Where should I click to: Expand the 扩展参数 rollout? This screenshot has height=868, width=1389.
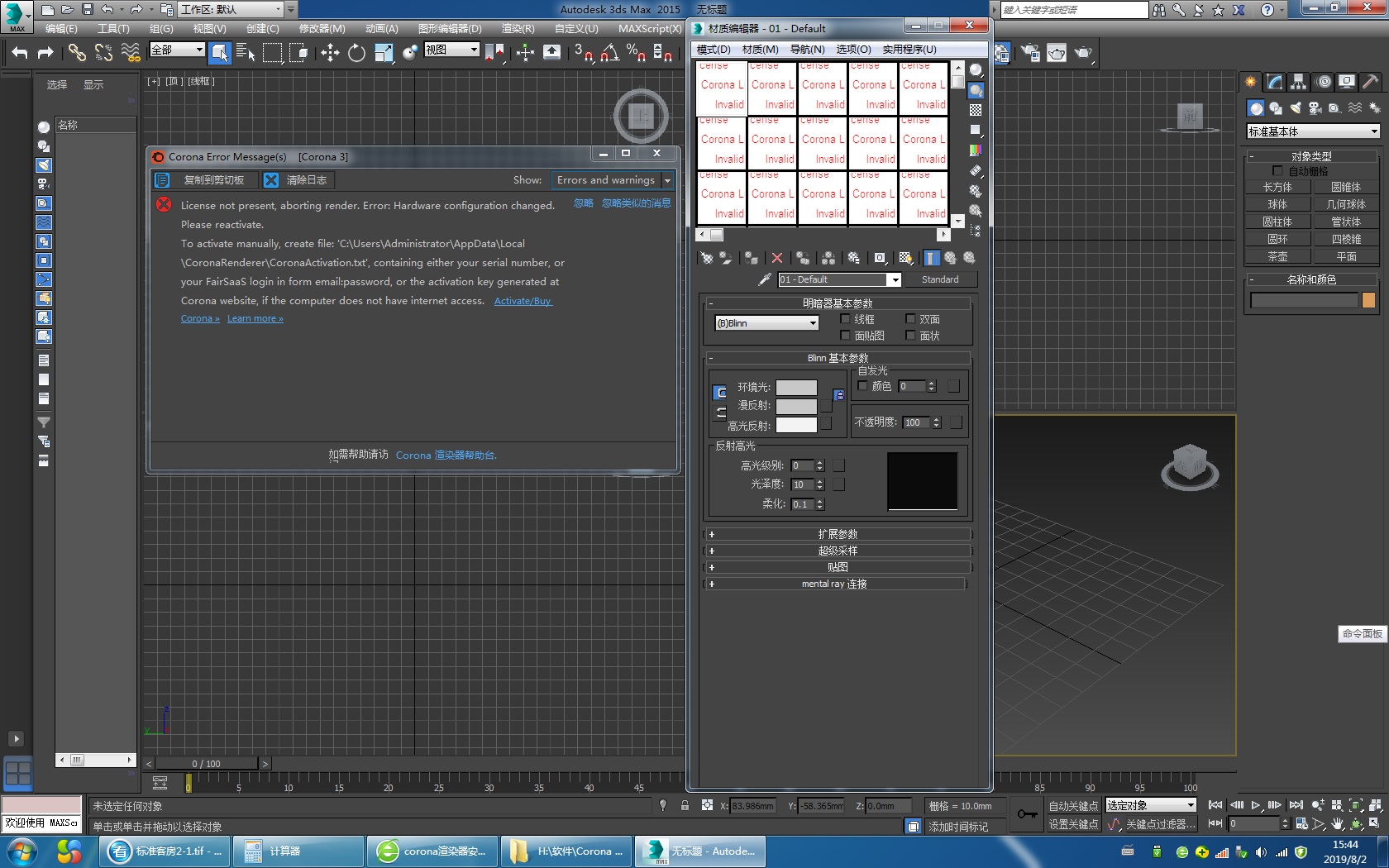[838, 534]
